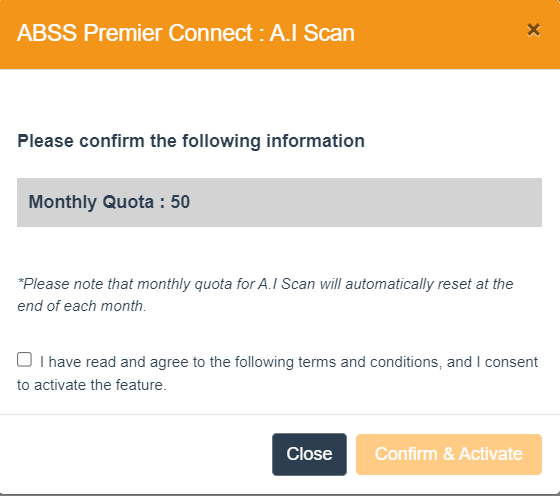
Task: Tick the terms and conditions agreement checkbox
Action: (x=24, y=359)
